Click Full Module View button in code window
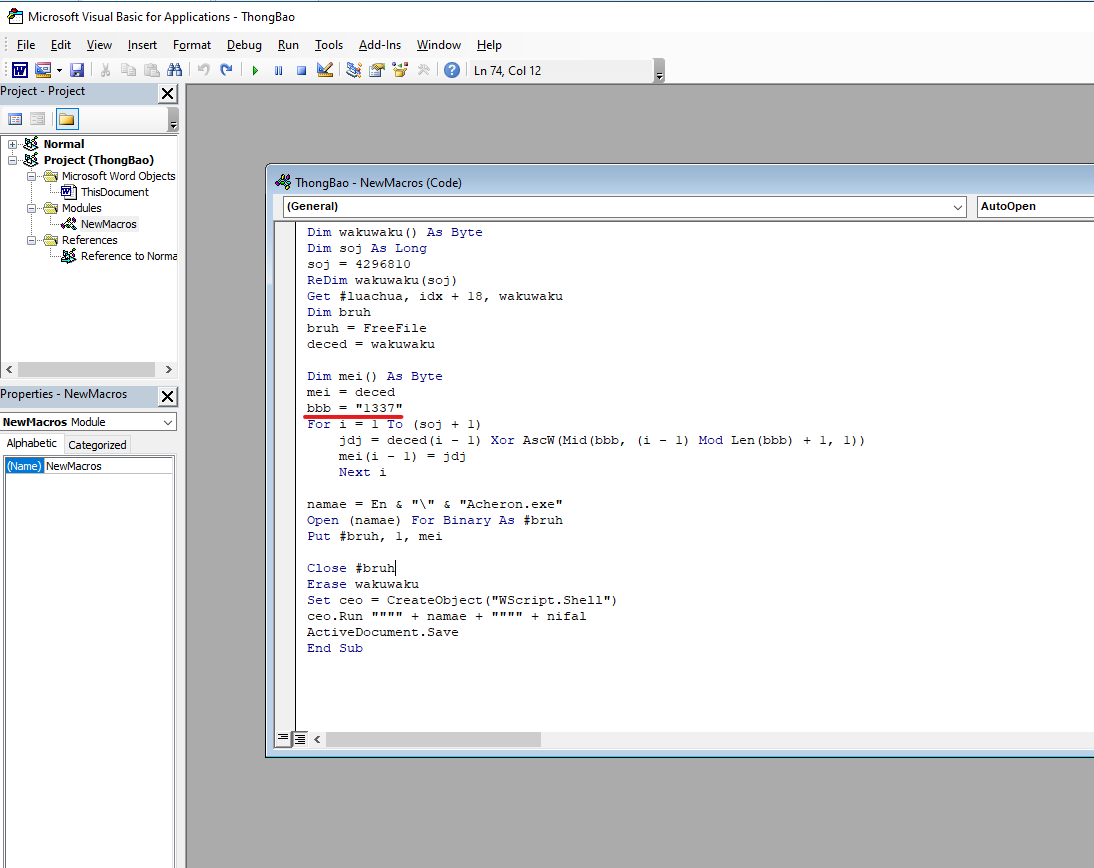Image resolution: width=1094 pixels, height=868 pixels. [299, 738]
